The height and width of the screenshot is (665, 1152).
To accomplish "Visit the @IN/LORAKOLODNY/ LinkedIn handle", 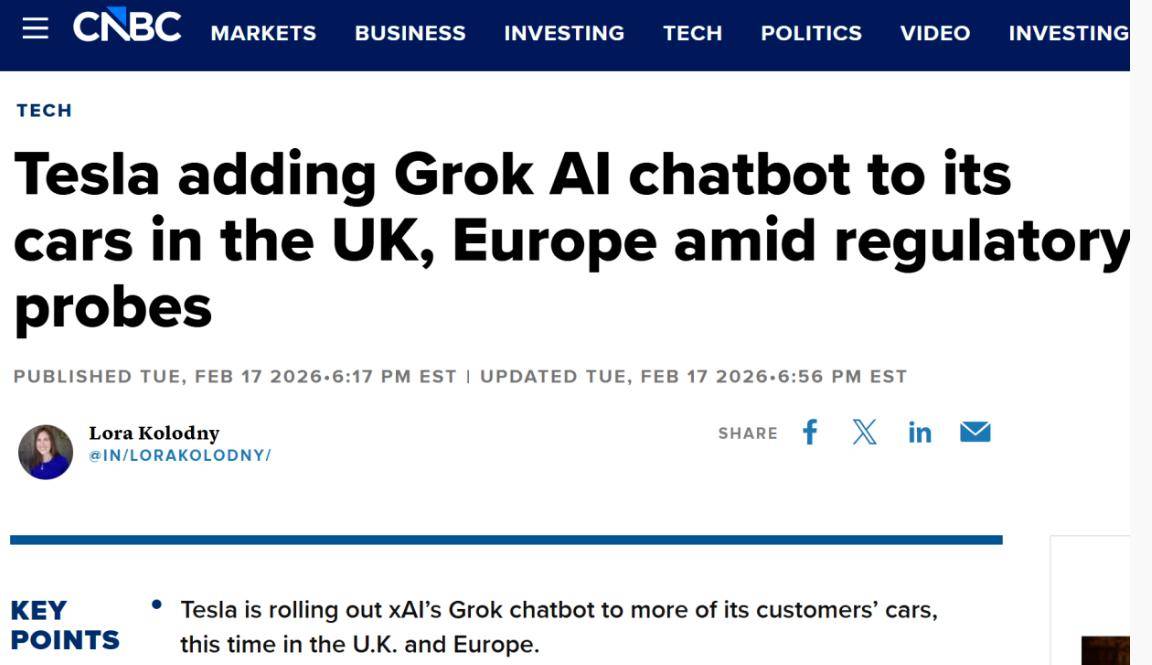I will pos(180,456).
